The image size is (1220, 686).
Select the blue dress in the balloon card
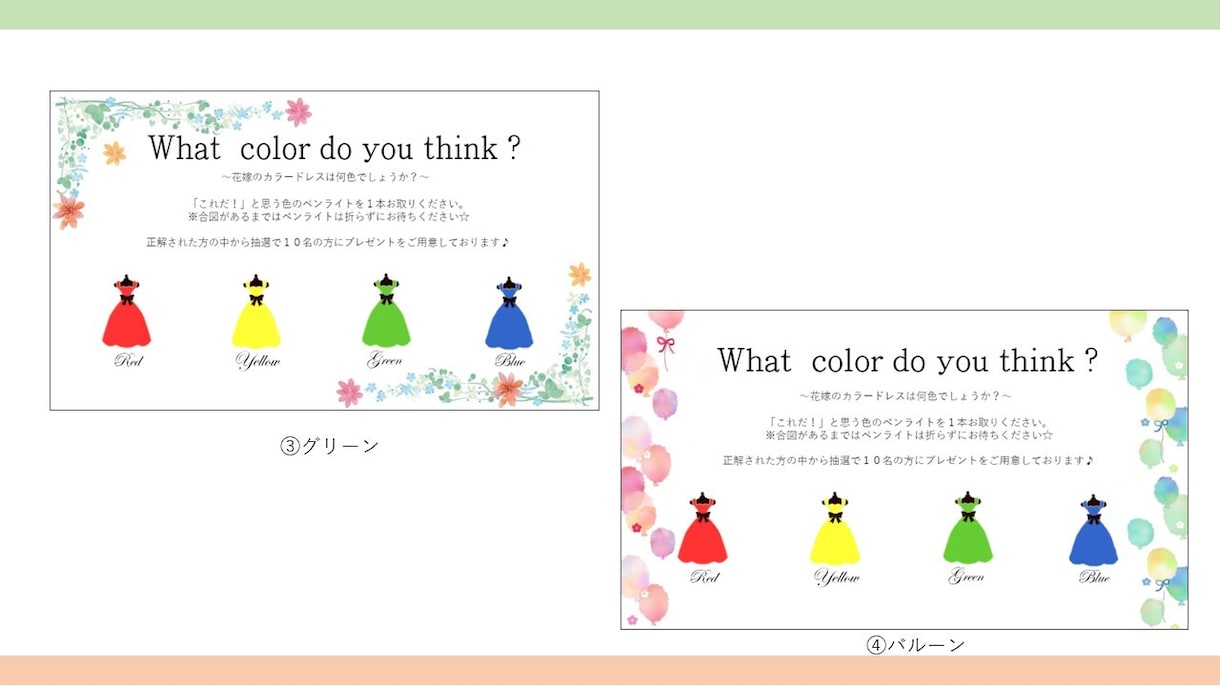1093,528
